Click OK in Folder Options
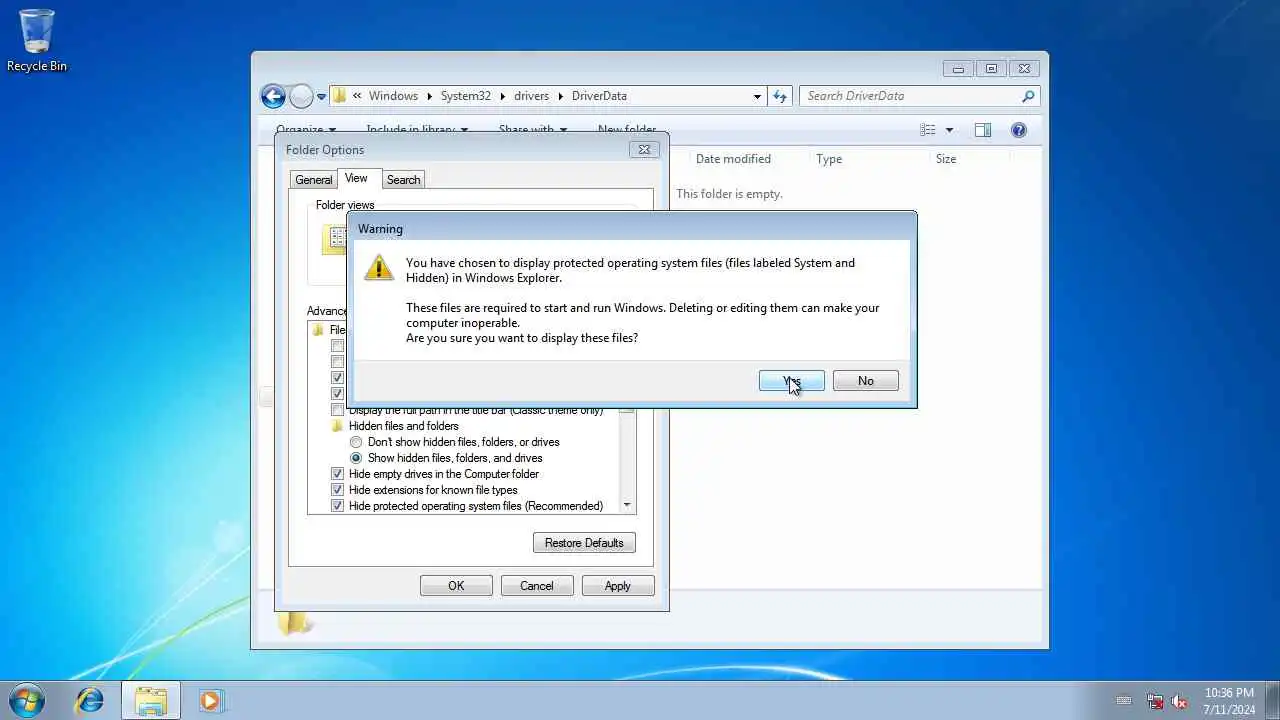The height and width of the screenshot is (720, 1280). coord(456,586)
